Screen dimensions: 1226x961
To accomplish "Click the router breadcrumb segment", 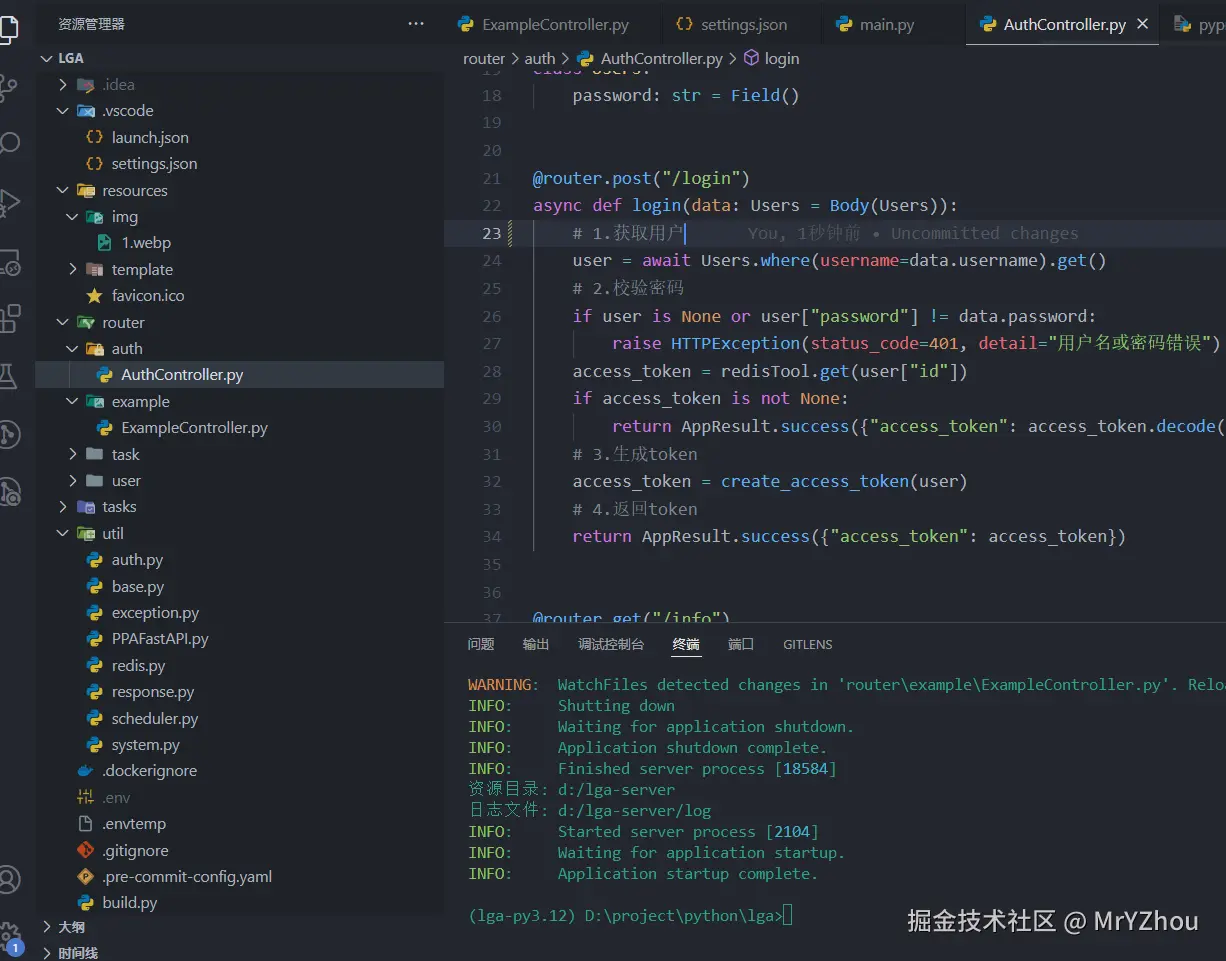I will click(484, 58).
